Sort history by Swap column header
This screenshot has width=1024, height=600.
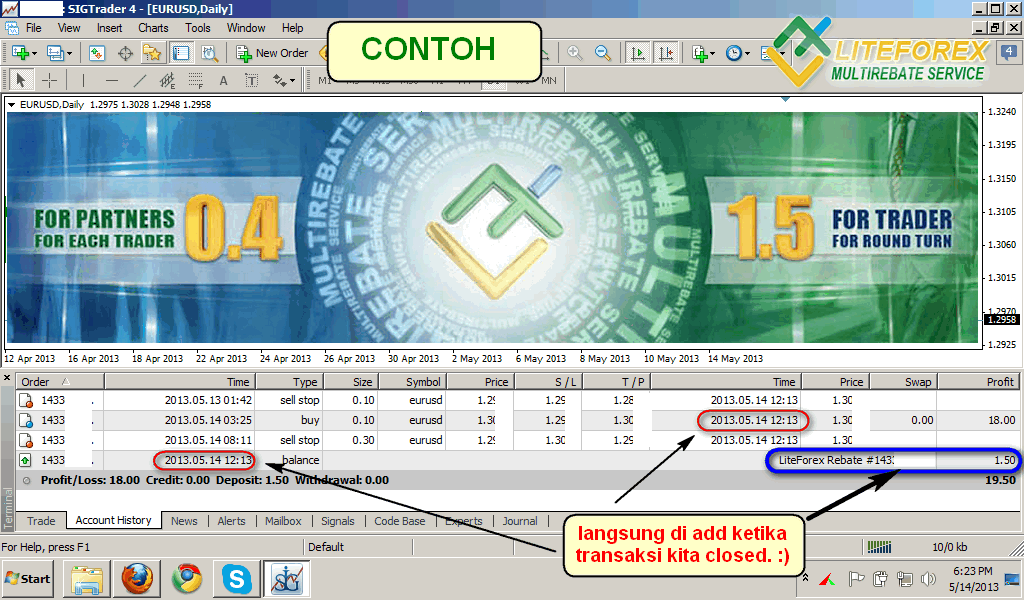pos(903,382)
